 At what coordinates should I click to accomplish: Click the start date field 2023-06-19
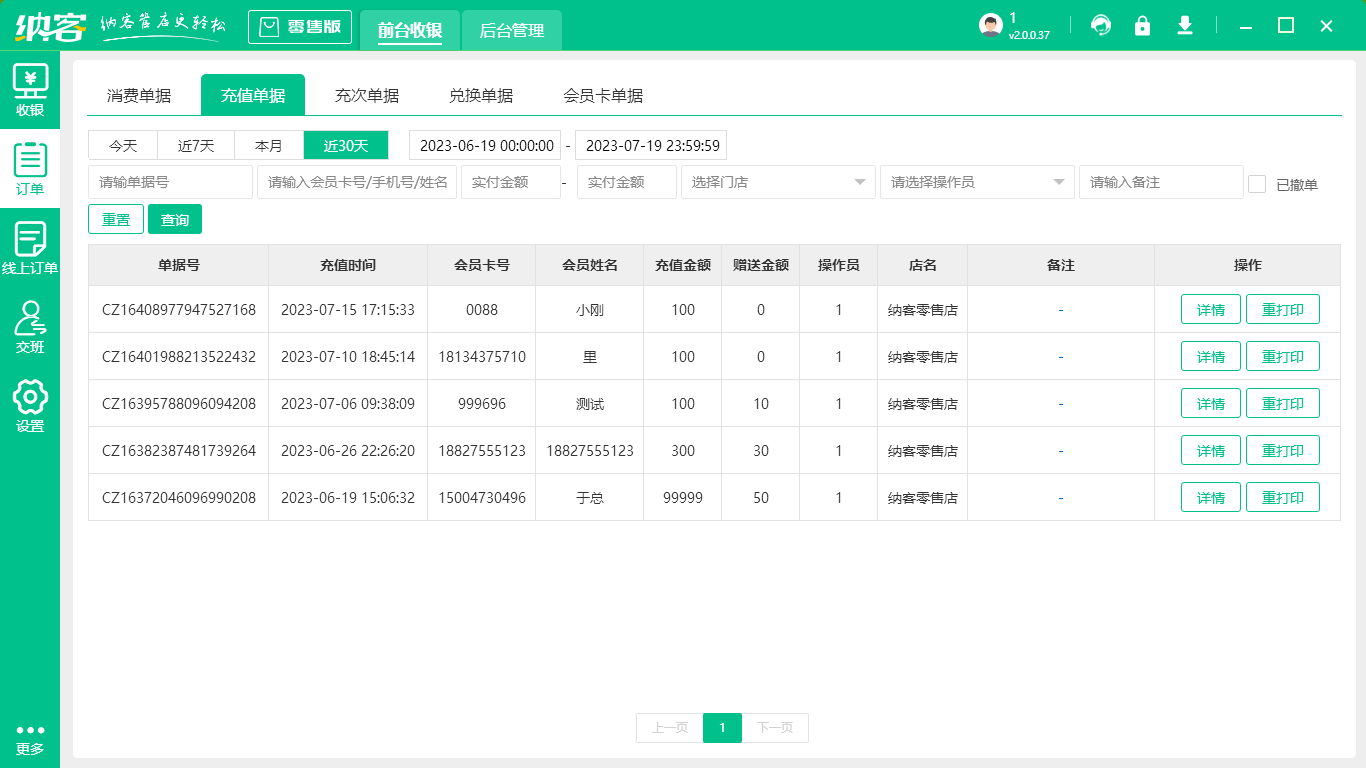coord(485,145)
